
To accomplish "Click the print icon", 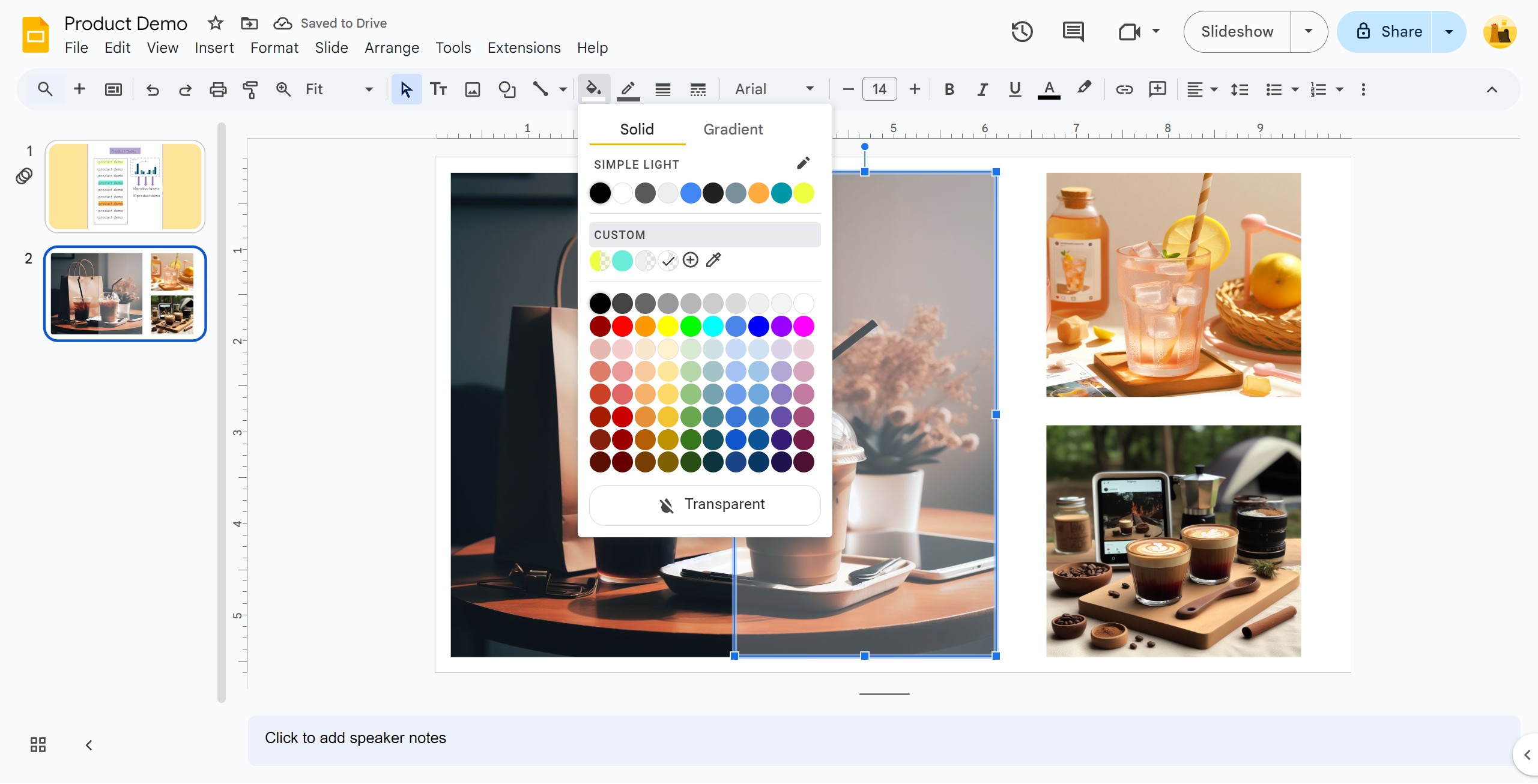I will coord(217,89).
